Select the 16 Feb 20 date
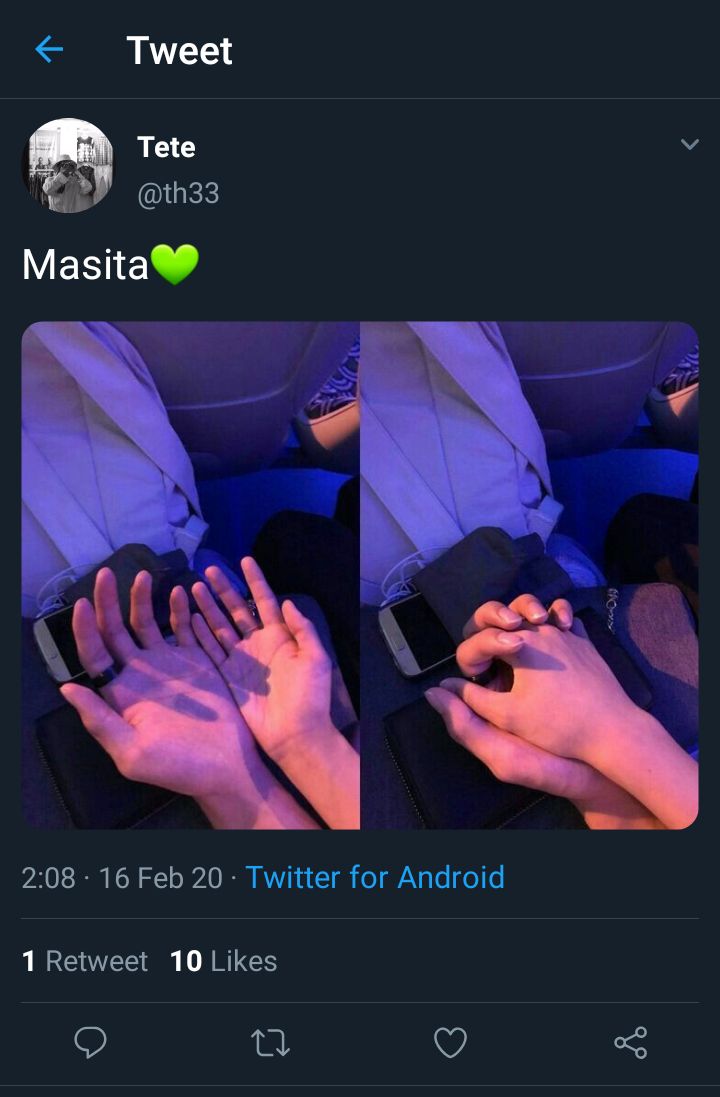 (160, 877)
